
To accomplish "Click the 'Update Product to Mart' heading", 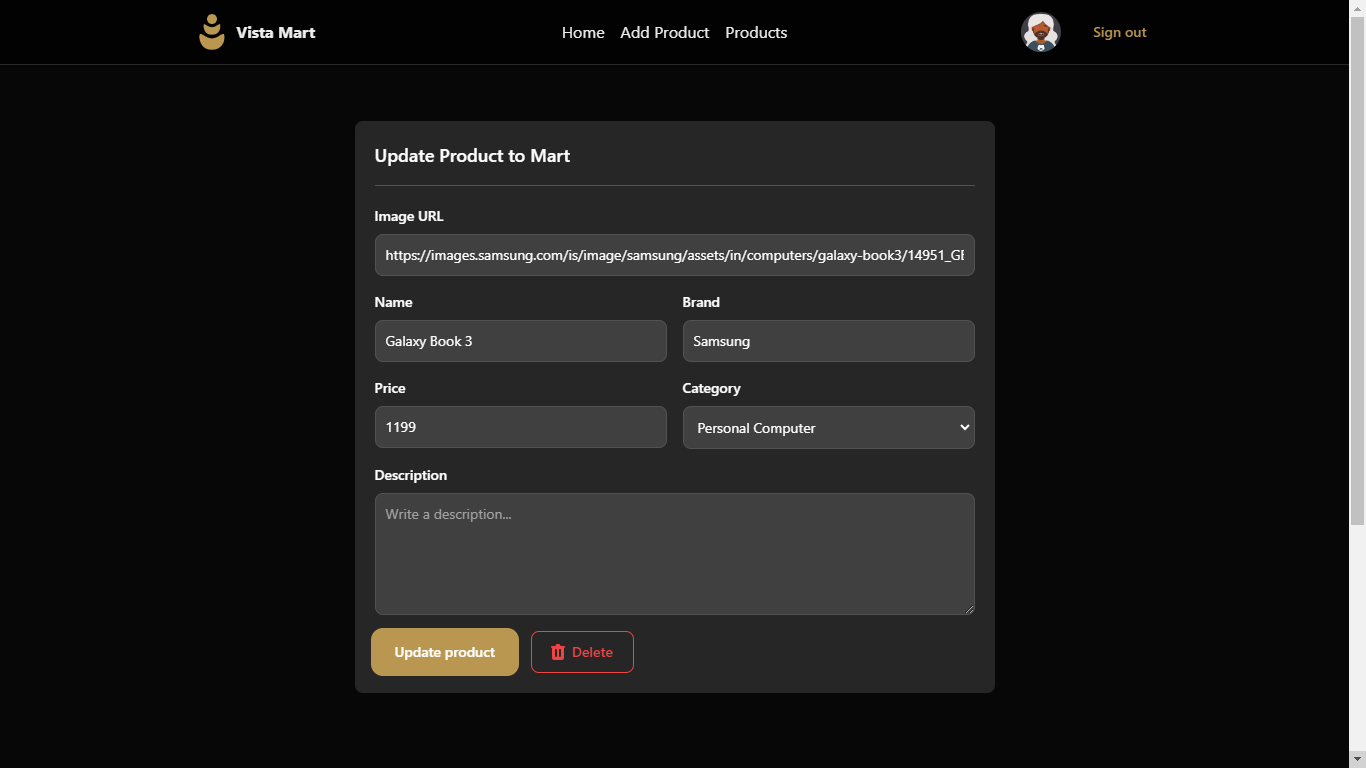I will (x=472, y=156).
